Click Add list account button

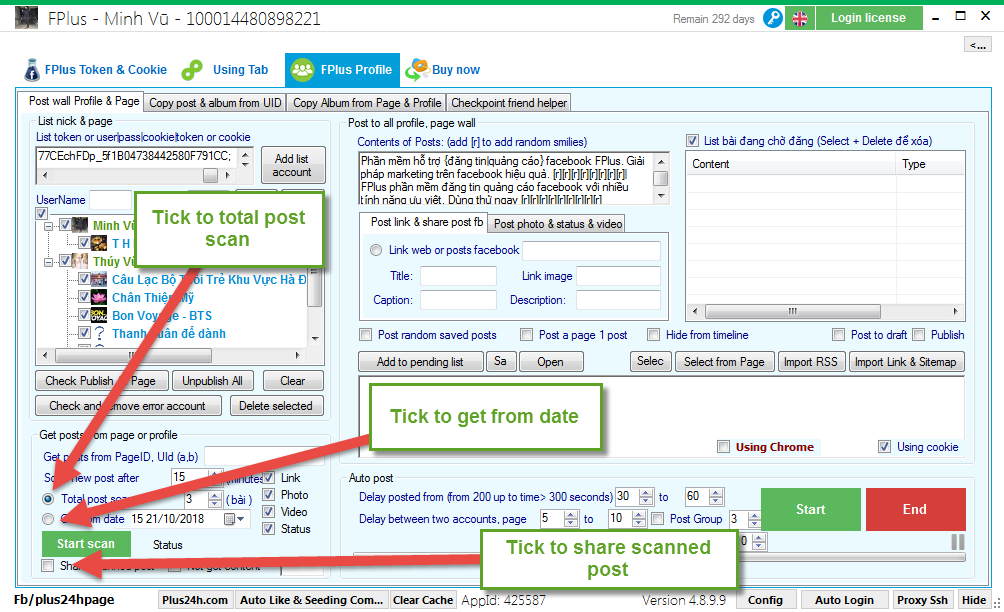point(292,165)
